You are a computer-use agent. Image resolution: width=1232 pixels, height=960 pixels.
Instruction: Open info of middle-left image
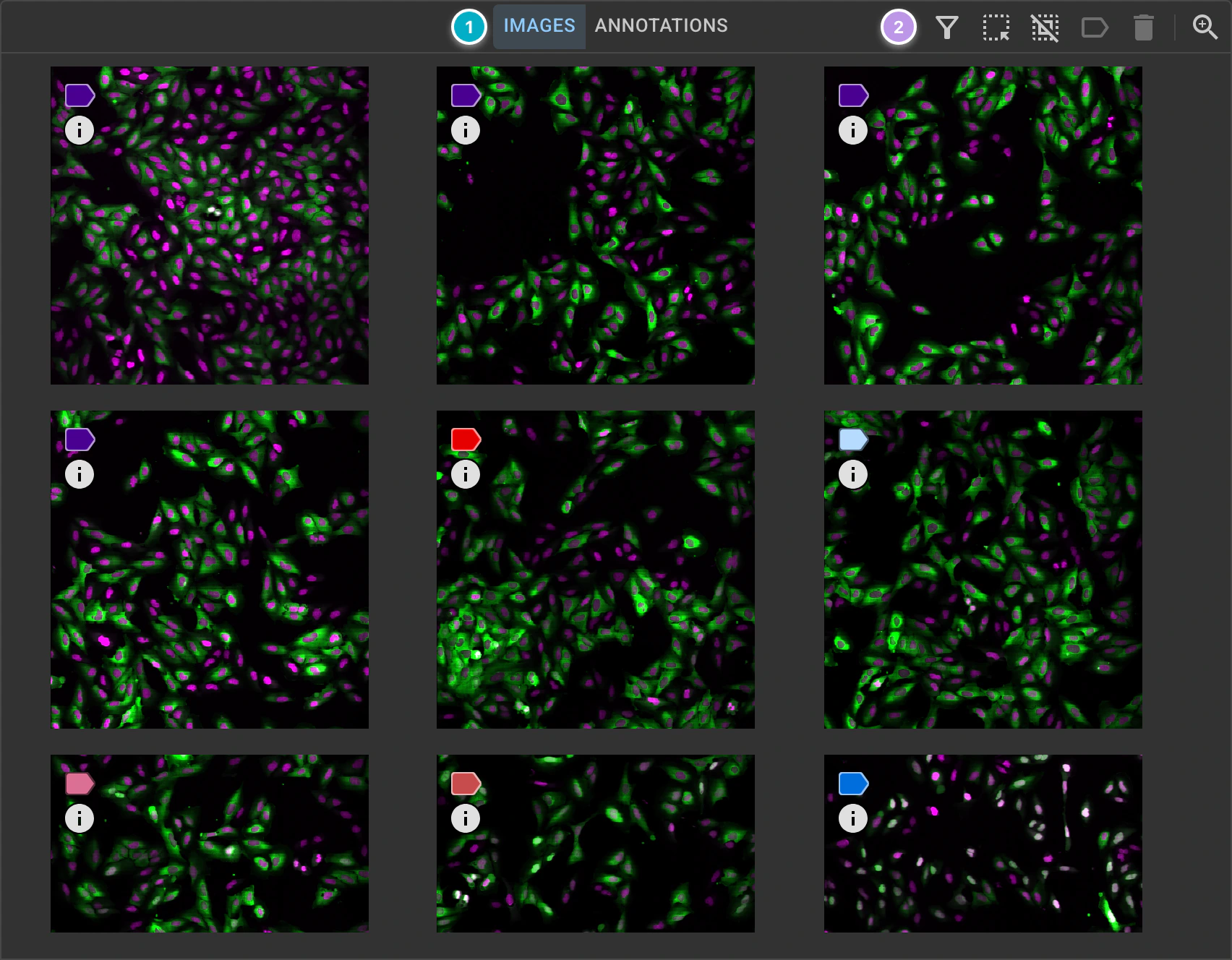click(80, 475)
